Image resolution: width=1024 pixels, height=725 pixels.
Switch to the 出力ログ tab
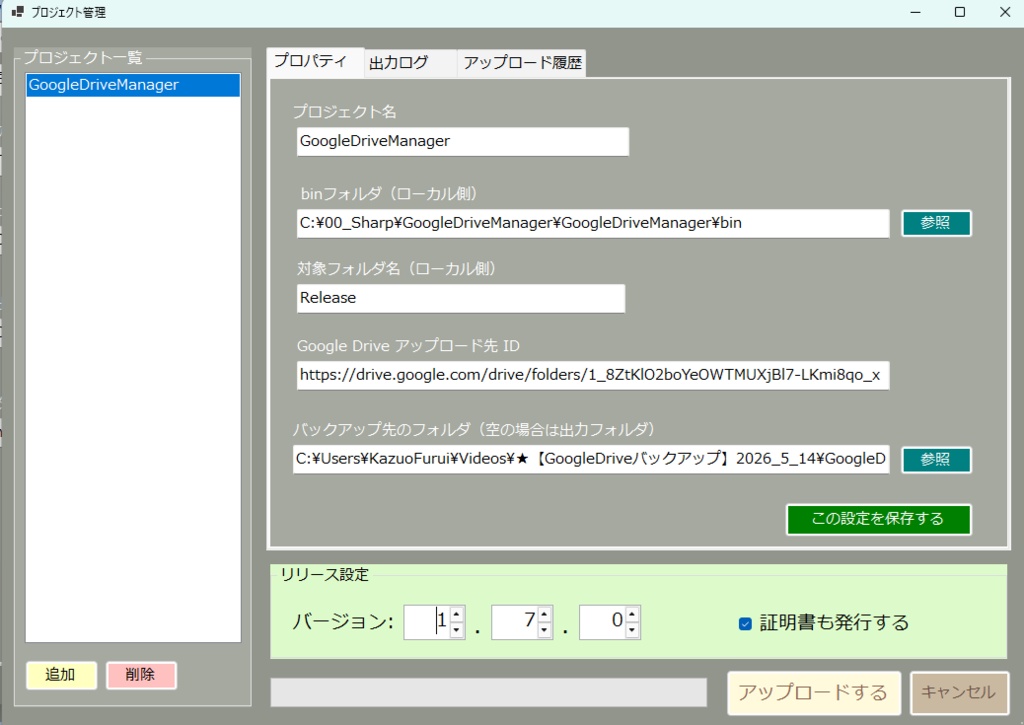point(409,63)
